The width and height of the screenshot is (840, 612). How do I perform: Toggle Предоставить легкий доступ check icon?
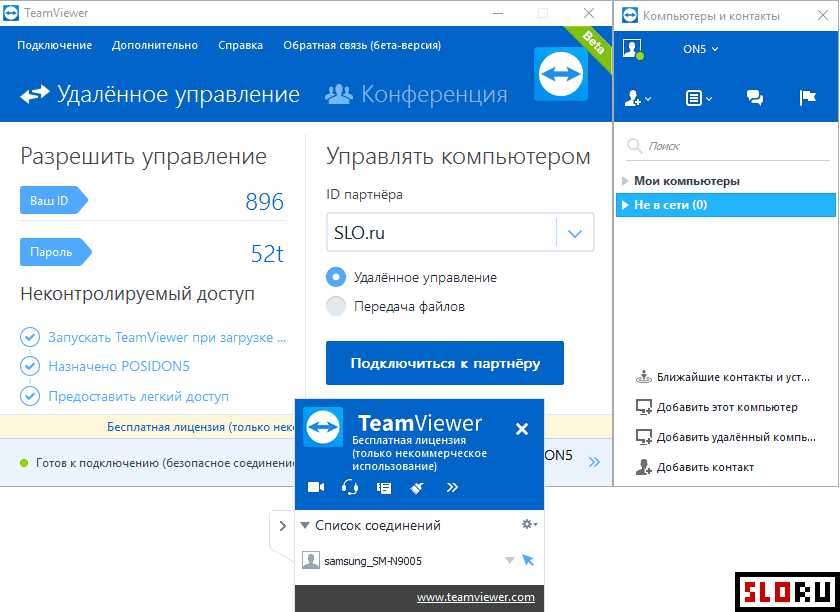click(x=29, y=396)
